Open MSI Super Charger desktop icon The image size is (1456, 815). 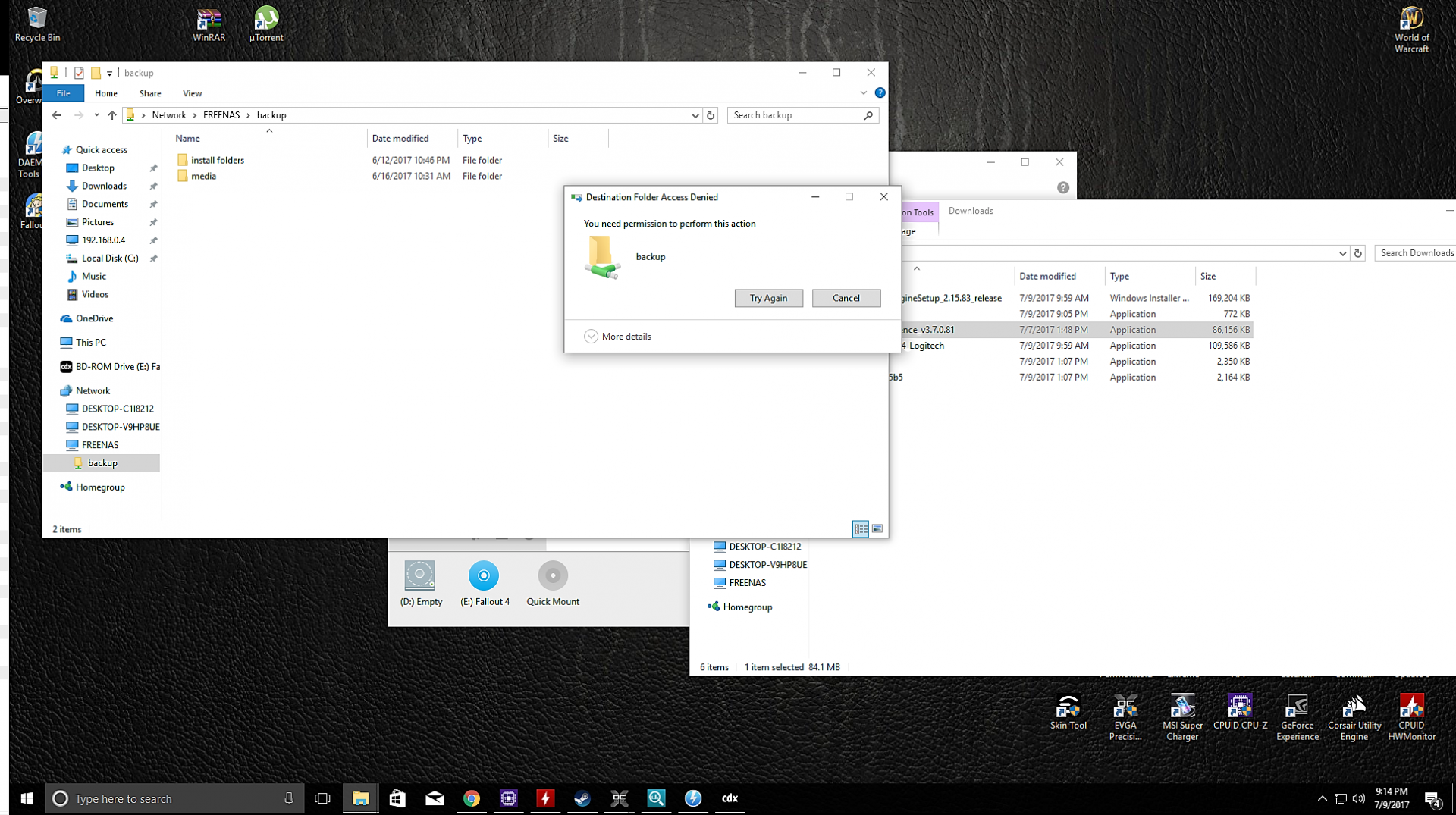pyautogui.click(x=1182, y=718)
